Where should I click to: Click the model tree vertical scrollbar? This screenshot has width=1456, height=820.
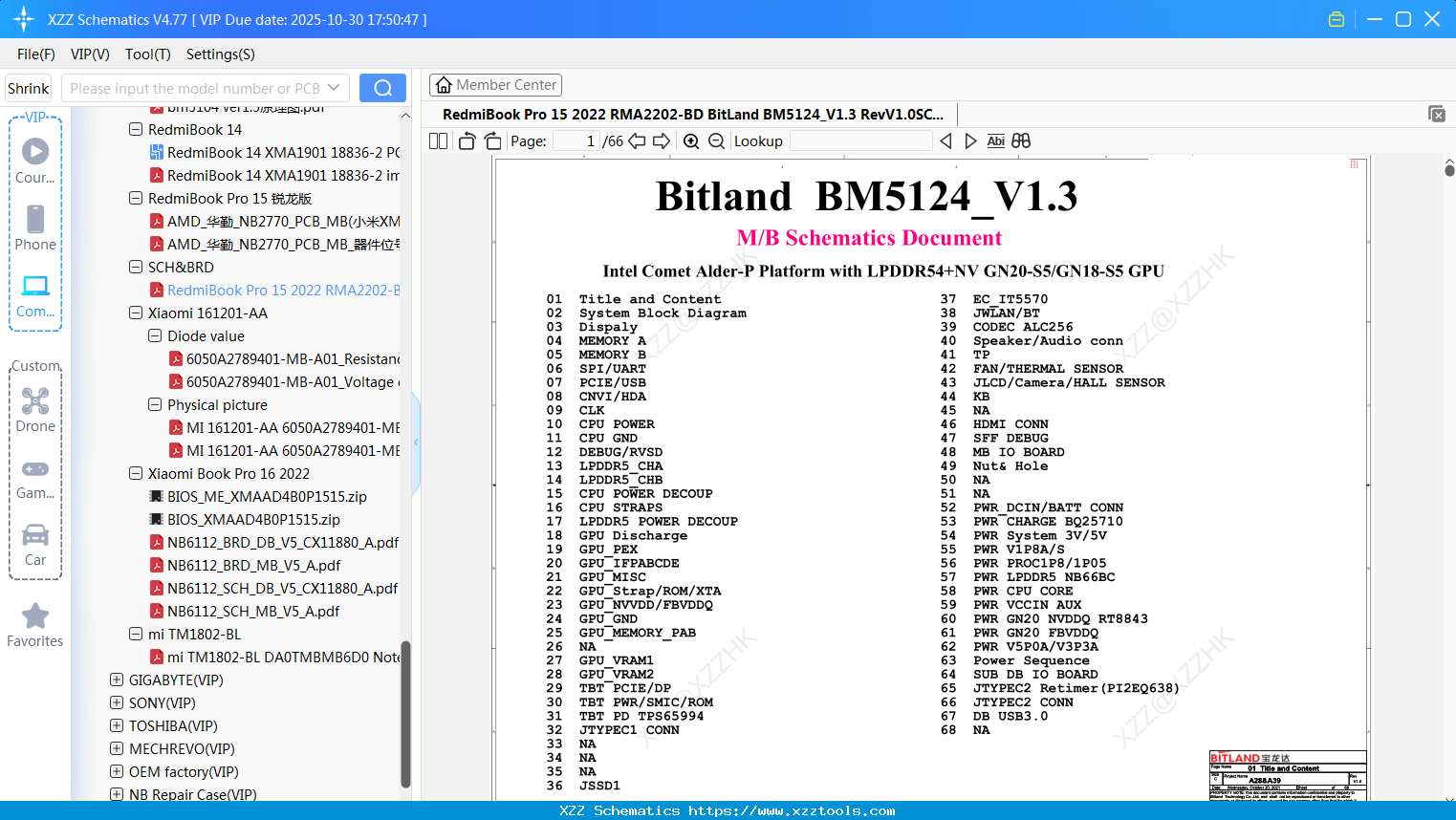coord(405,715)
